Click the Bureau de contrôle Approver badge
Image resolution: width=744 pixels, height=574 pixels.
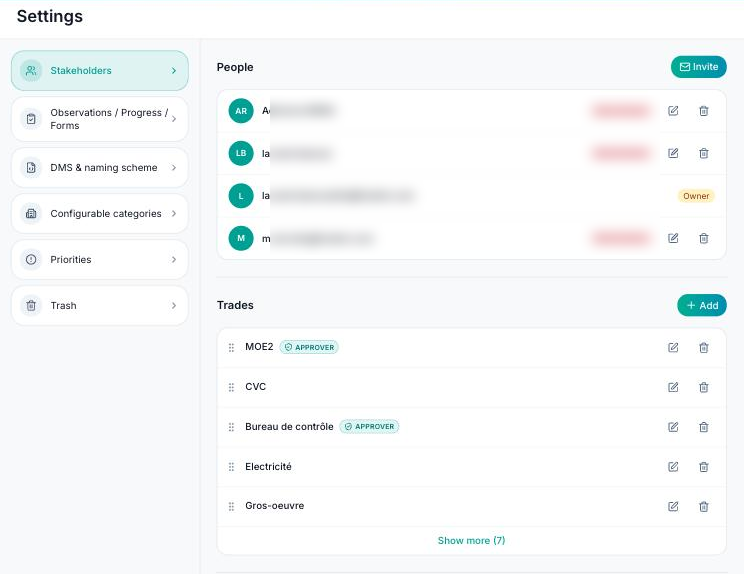coord(369,426)
